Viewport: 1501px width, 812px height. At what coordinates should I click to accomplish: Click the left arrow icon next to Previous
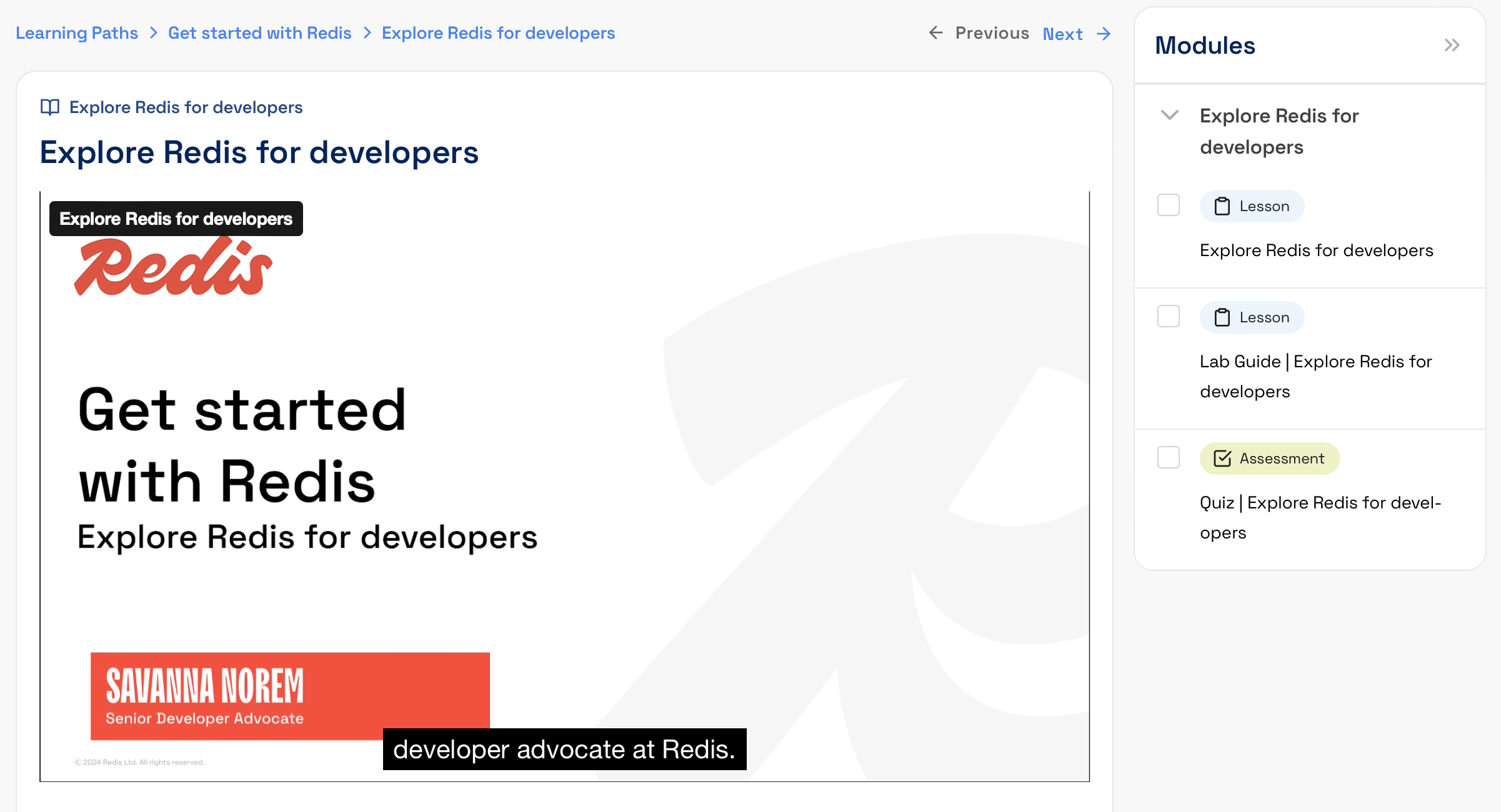coord(935,32)
